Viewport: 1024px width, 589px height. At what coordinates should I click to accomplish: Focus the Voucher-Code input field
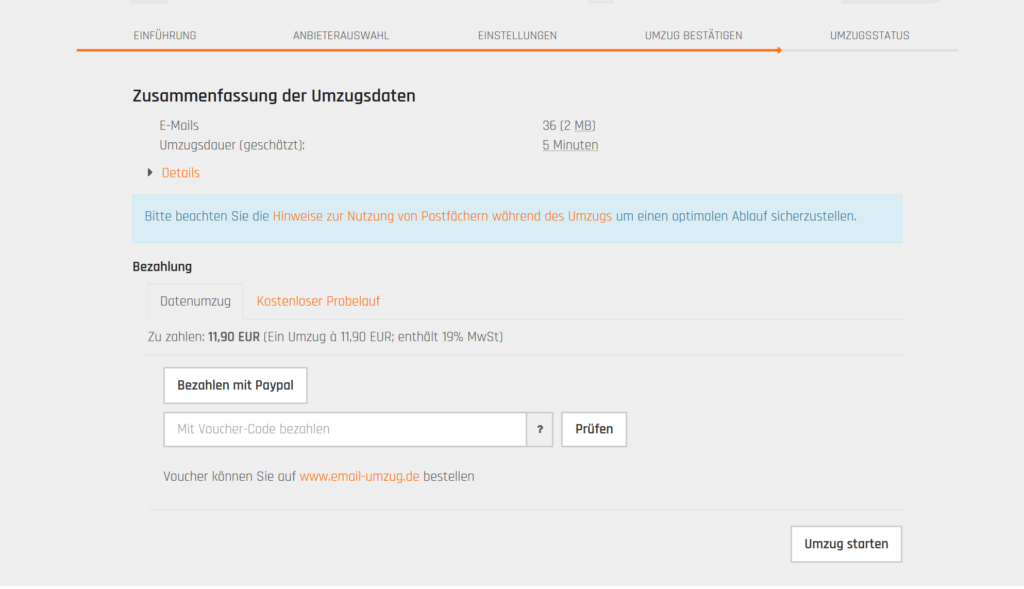[345, 429]
